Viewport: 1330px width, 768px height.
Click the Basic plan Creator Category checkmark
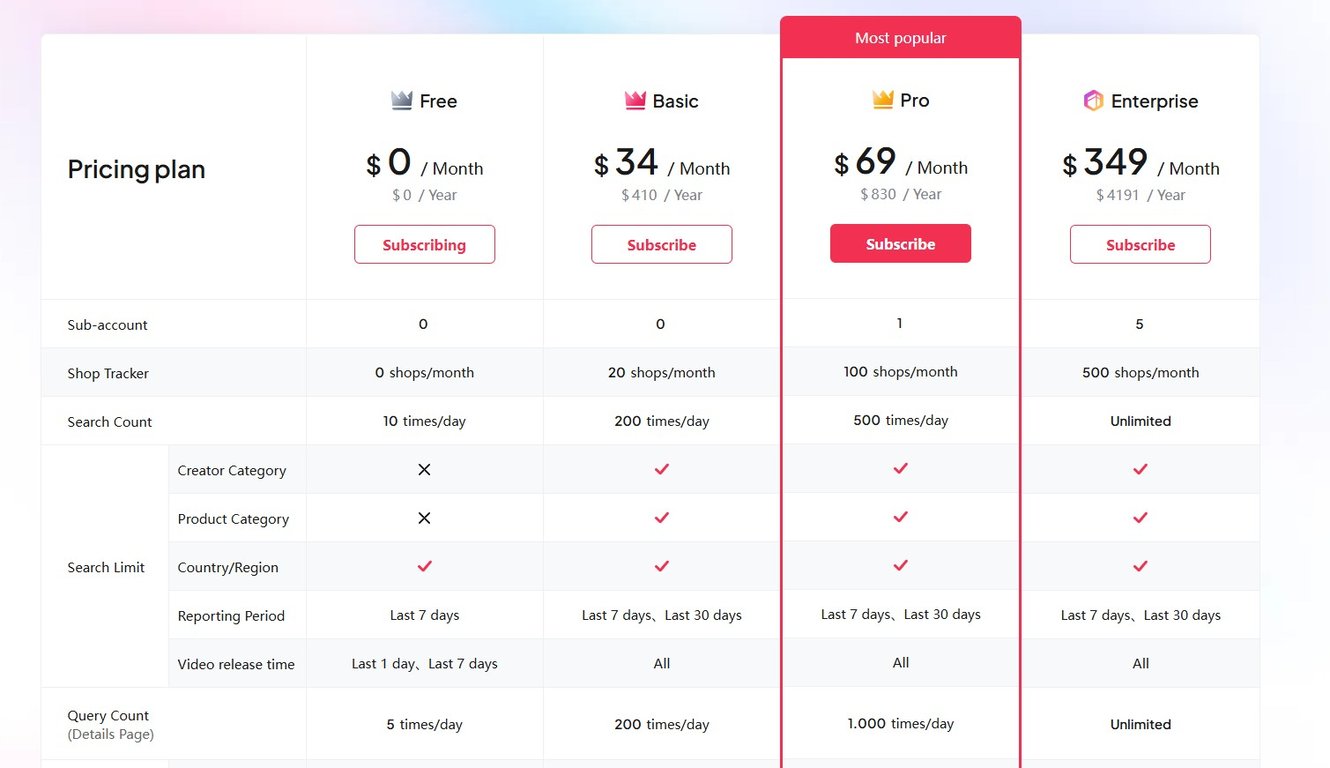(661, 469)
